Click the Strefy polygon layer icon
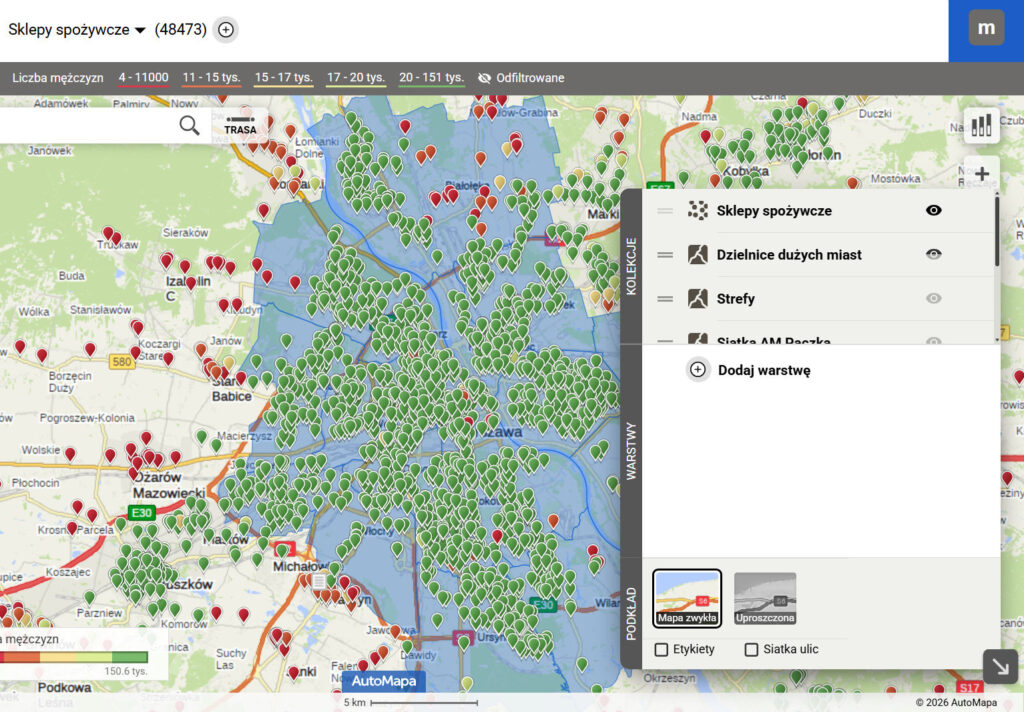 [698, 299]
